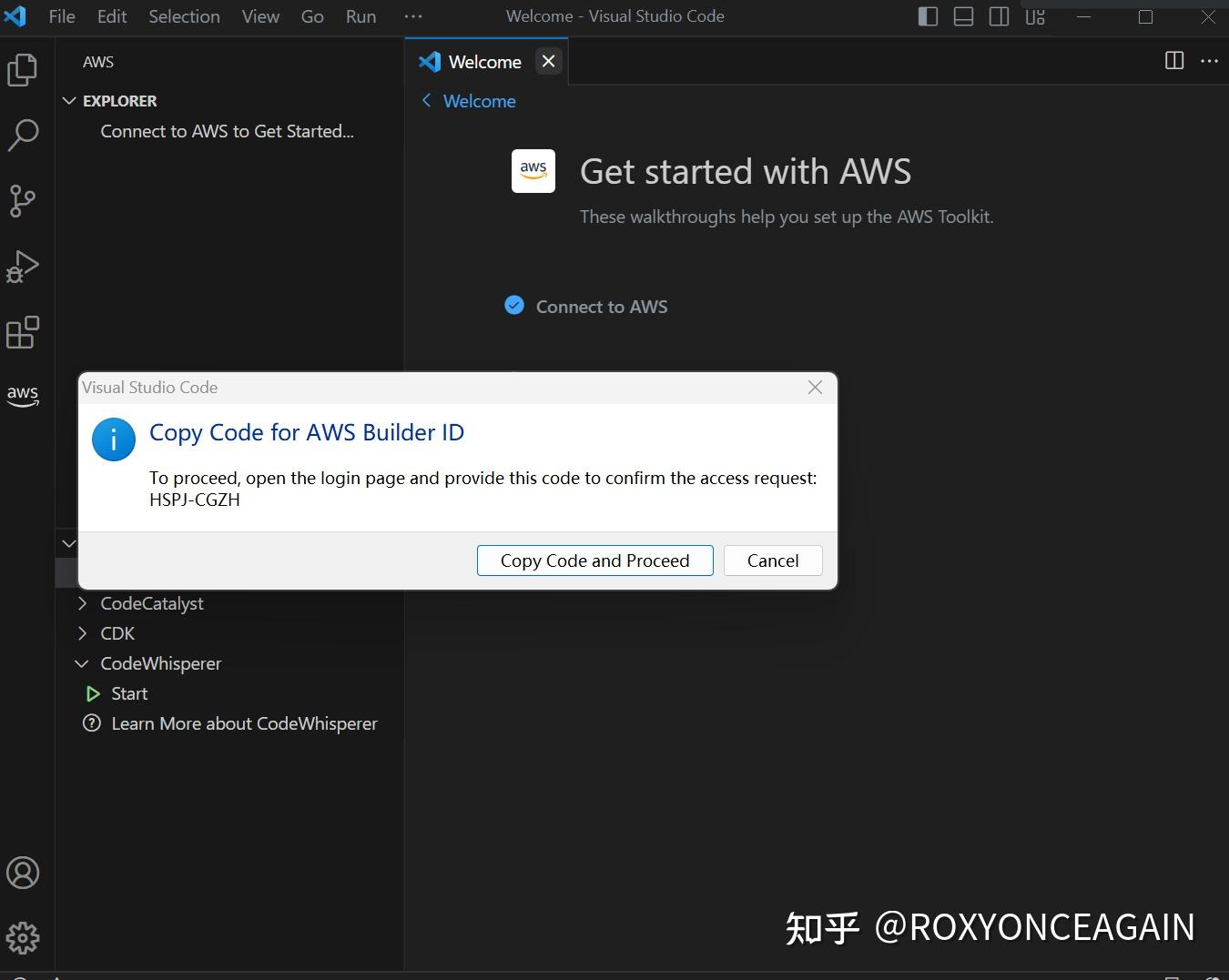
Task: Open the Extensions view
Action: pos(23,332)
